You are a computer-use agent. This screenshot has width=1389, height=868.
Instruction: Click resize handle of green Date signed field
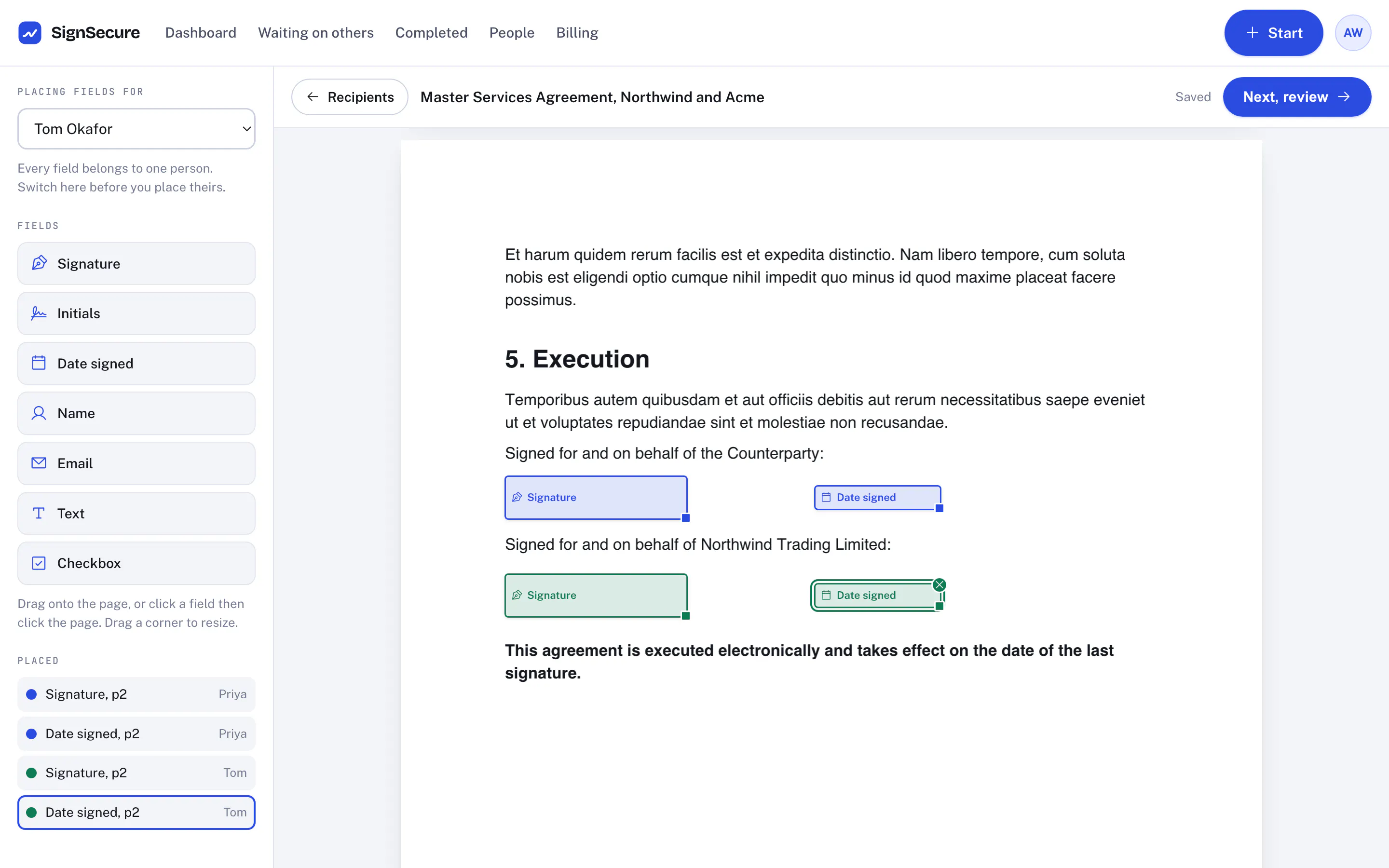point(940,606)
